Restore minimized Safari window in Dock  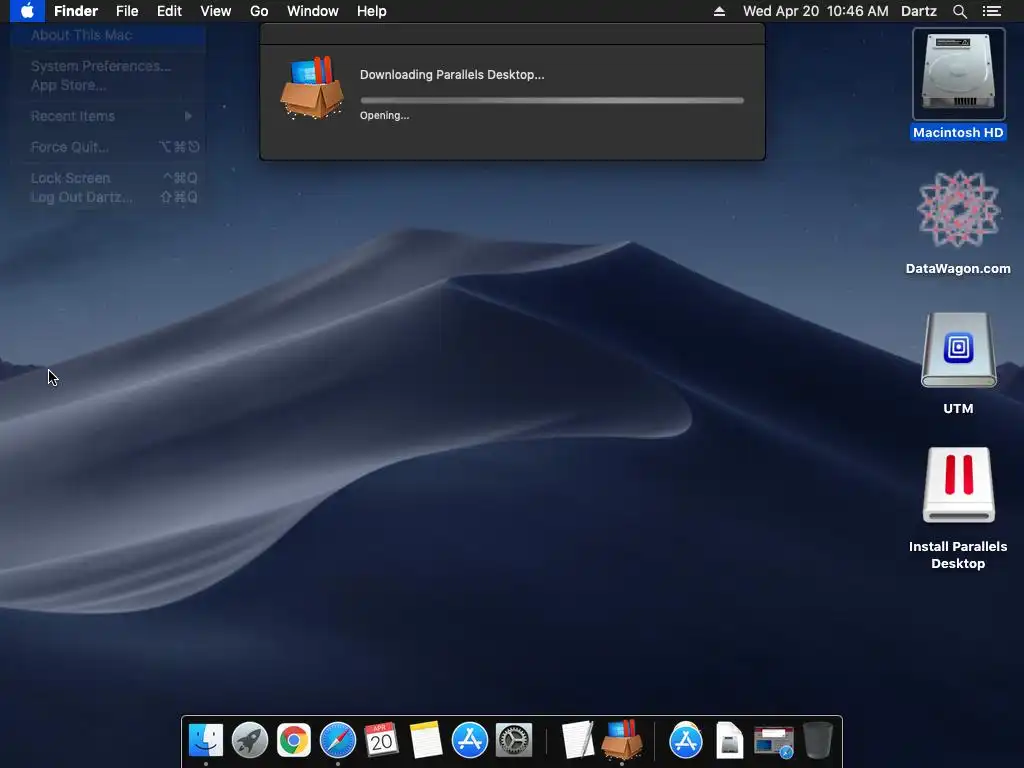click(774, 742)
